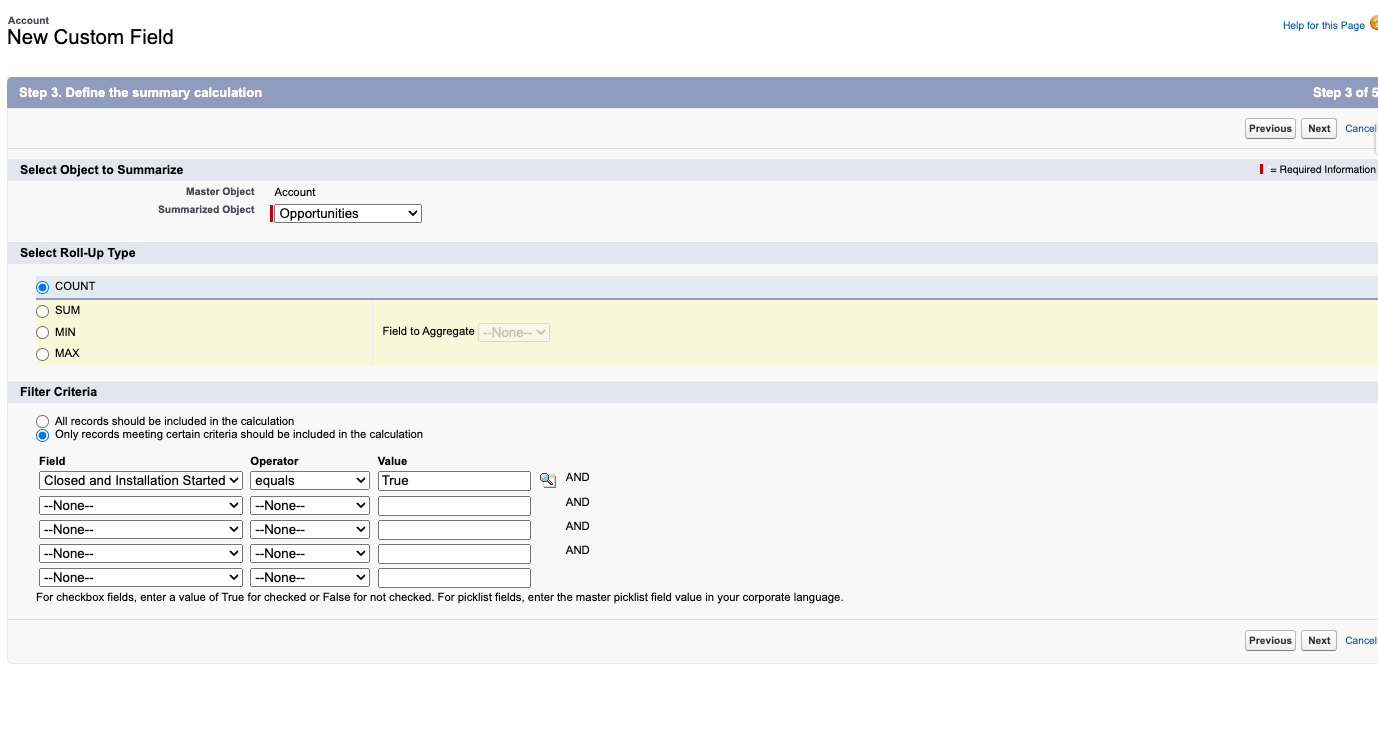
Task: Click the bottom Next button
Action: [x=1319, y=640]
